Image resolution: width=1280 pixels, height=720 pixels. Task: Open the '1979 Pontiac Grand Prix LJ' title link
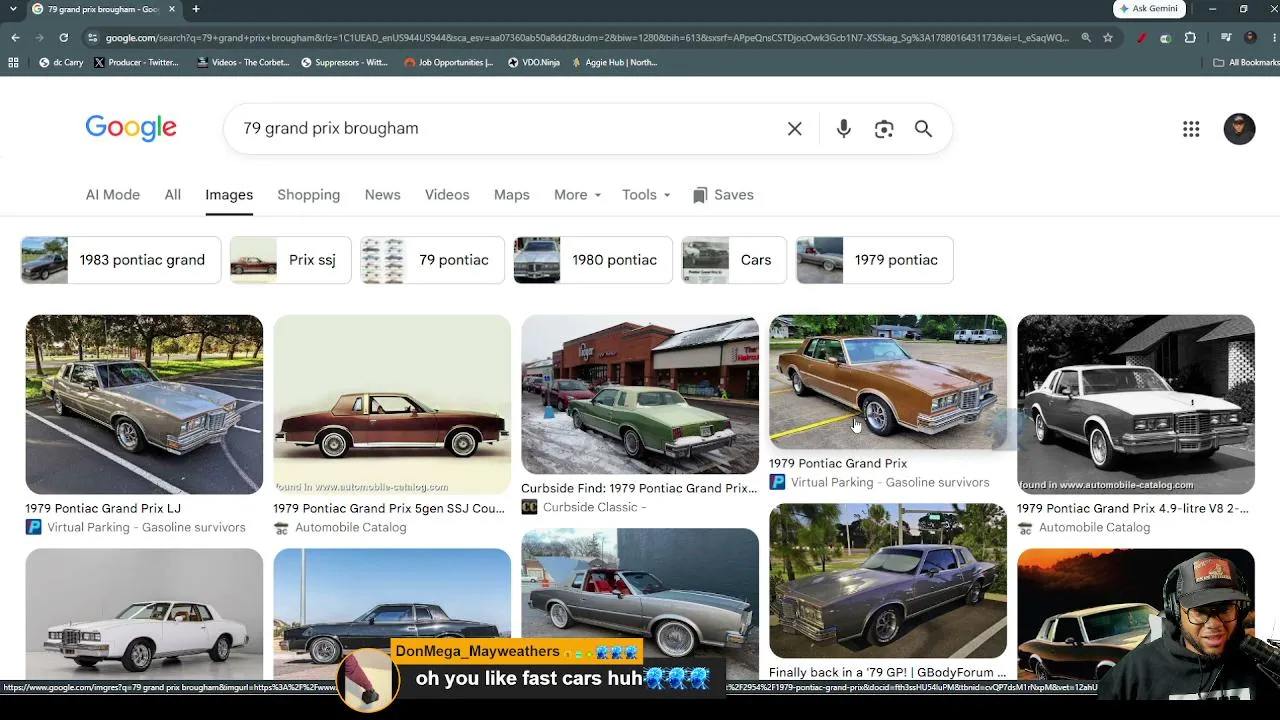tap(103, 508)
